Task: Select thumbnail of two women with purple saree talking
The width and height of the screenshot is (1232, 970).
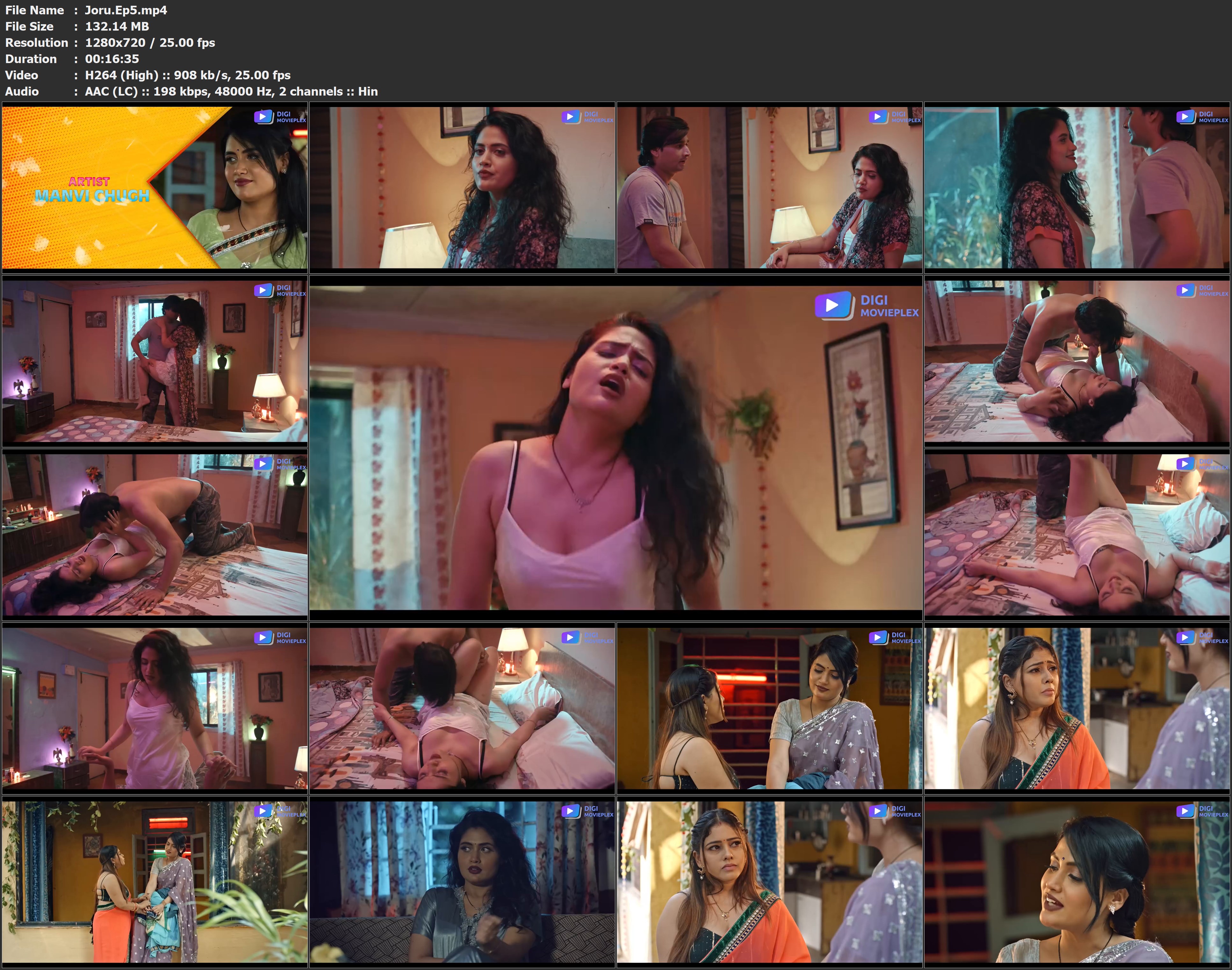Action: coord(769,708)
